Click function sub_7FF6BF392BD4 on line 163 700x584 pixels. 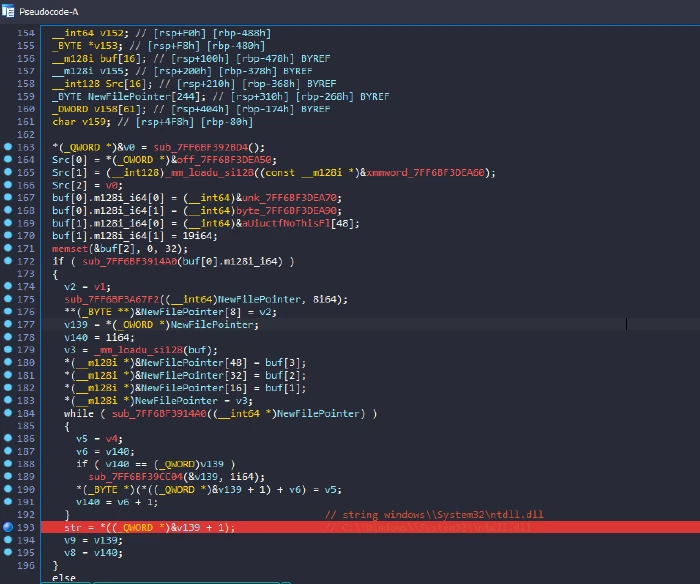pyautogui.click(x=200, y=147)
